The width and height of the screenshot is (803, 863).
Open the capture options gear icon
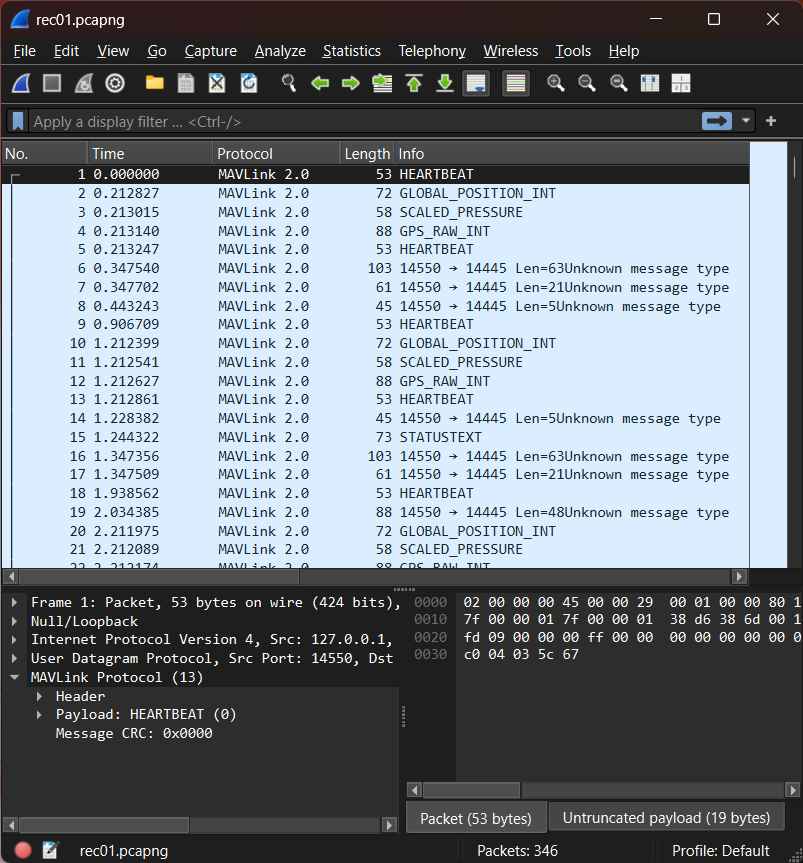pos(115,83)
